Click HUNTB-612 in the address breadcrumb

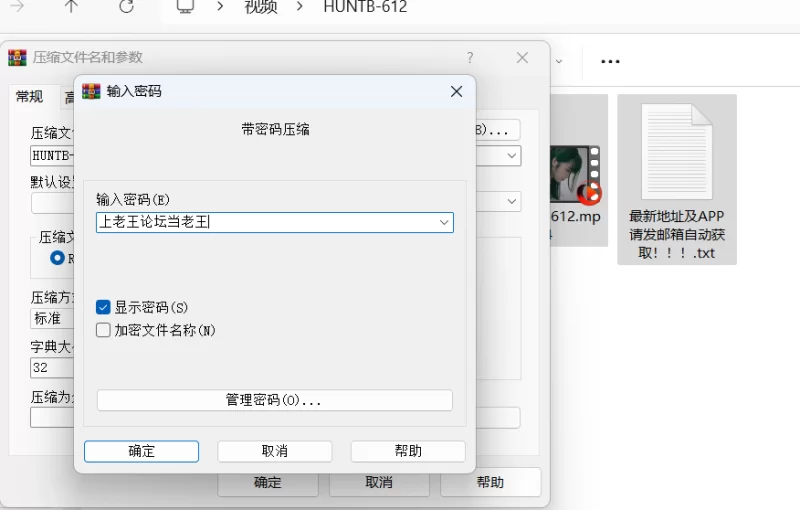365,7
